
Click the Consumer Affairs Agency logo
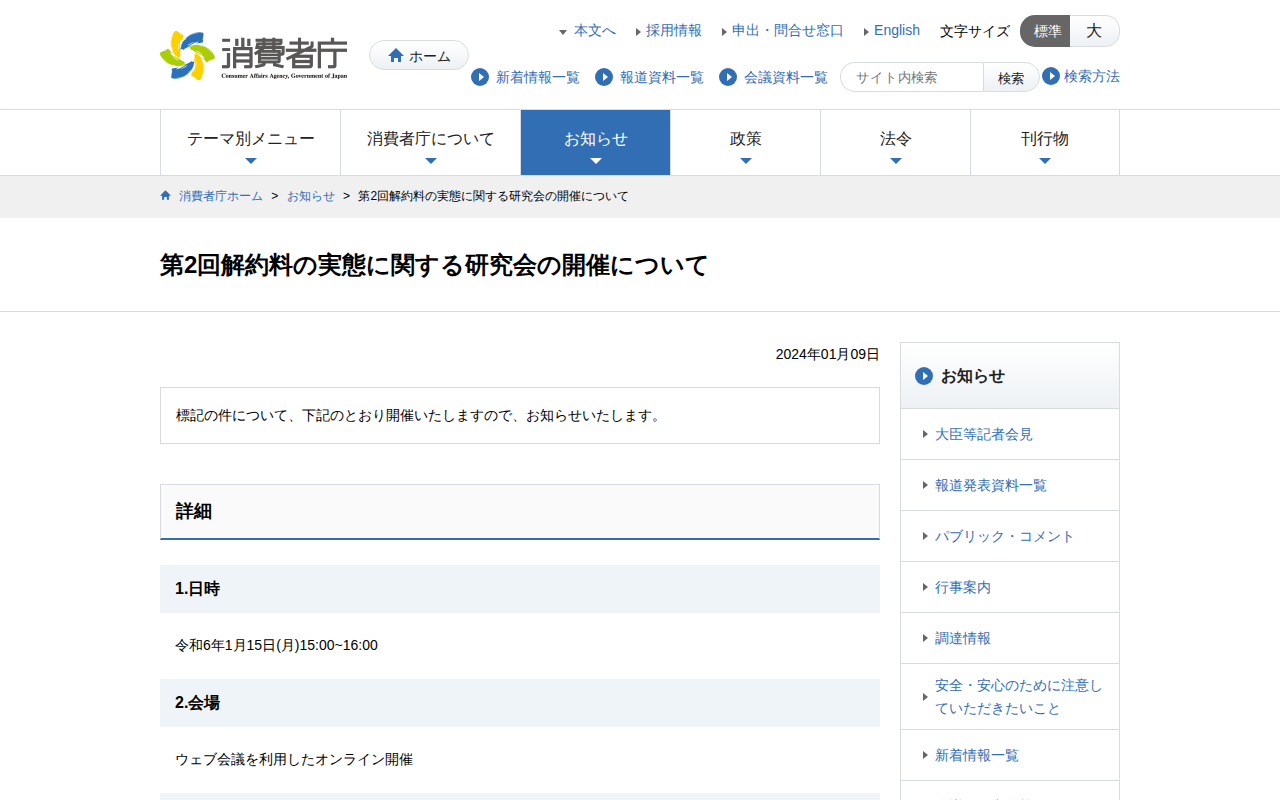tap(254, 55)
